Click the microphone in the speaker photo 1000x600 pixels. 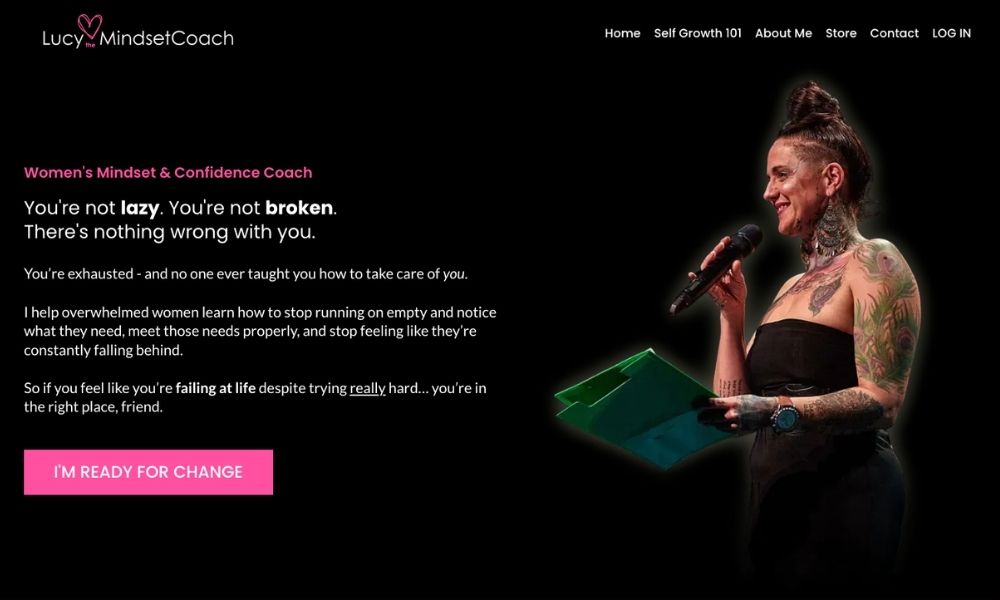[x=717, y=269]
